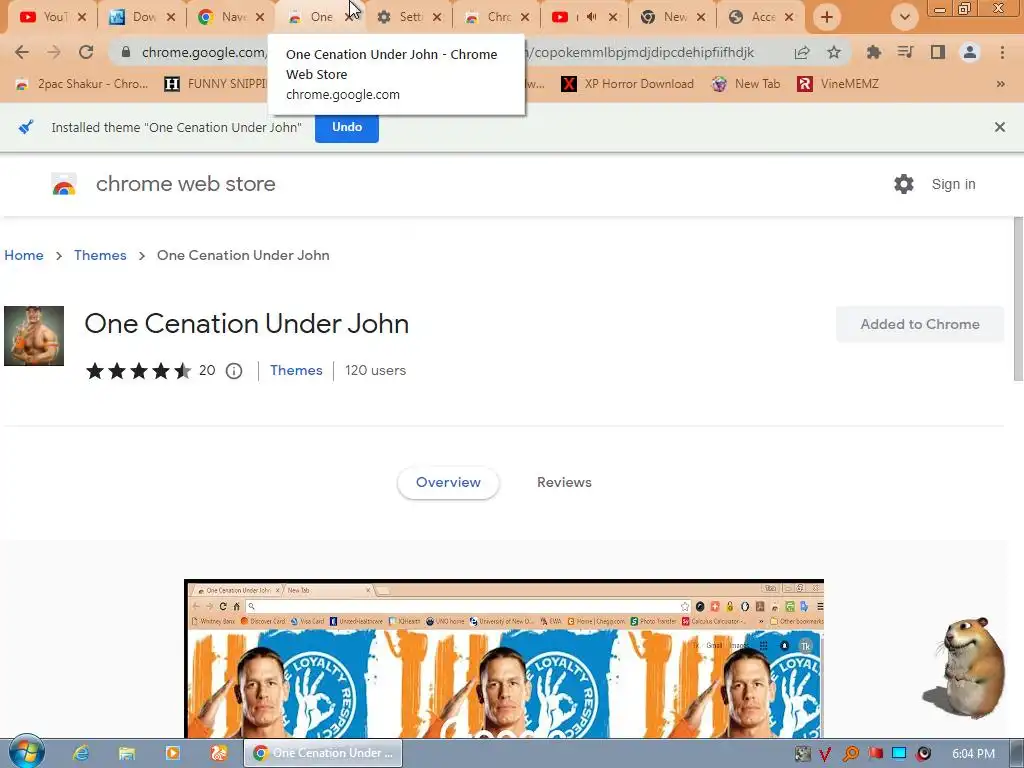
Task: Open the VineMEMZ bookmark
Action: pos(838,84)
